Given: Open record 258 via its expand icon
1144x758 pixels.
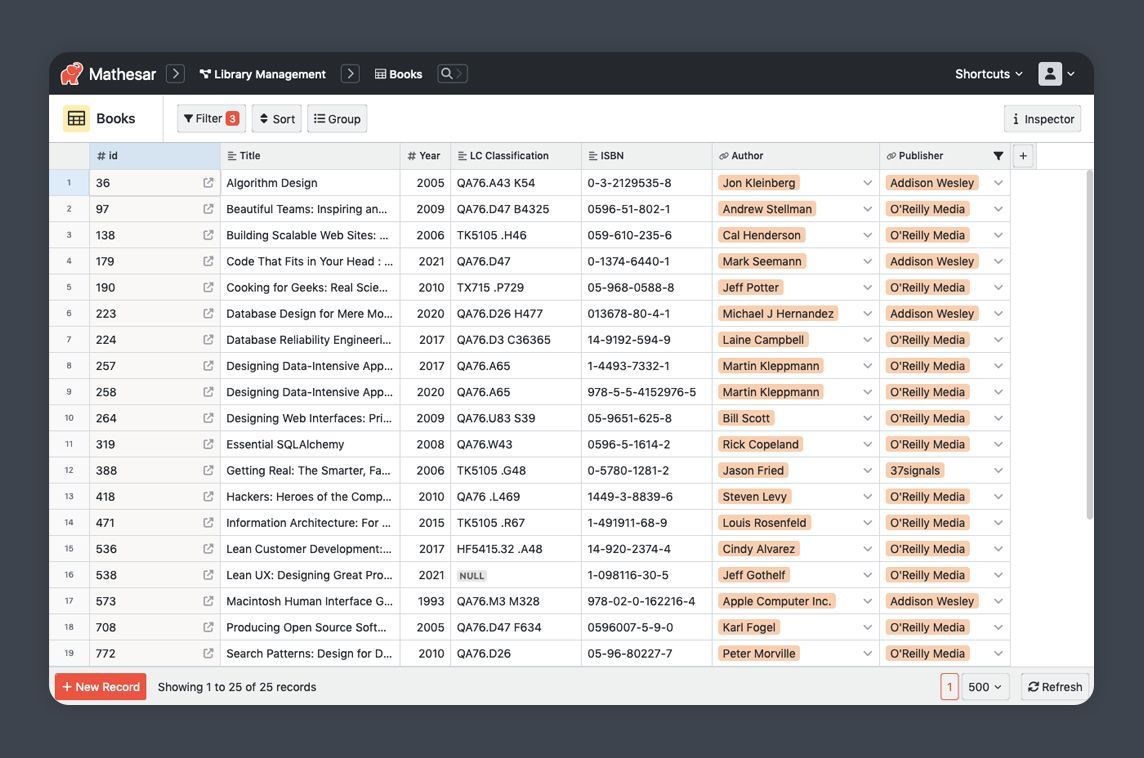Looking at the screenshot, I should click(209, 392).
